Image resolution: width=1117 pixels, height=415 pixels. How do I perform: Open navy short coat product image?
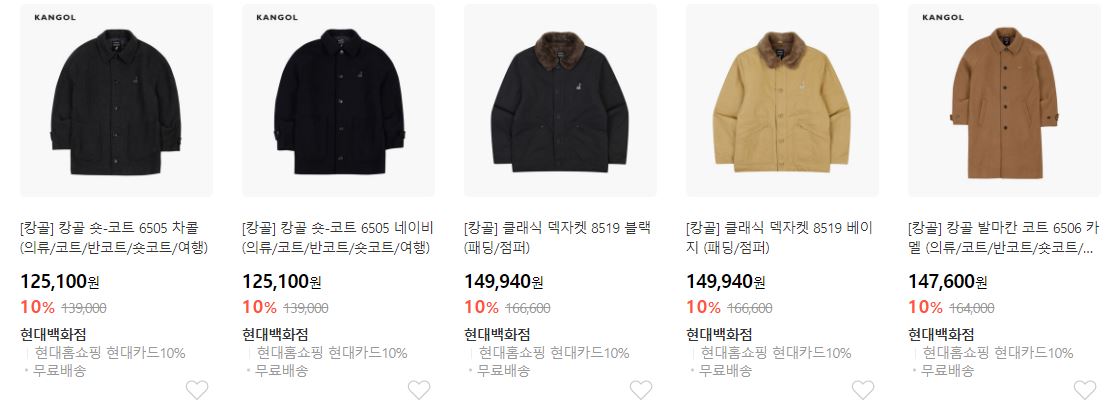pyautogui.click(x=338, y=100)
